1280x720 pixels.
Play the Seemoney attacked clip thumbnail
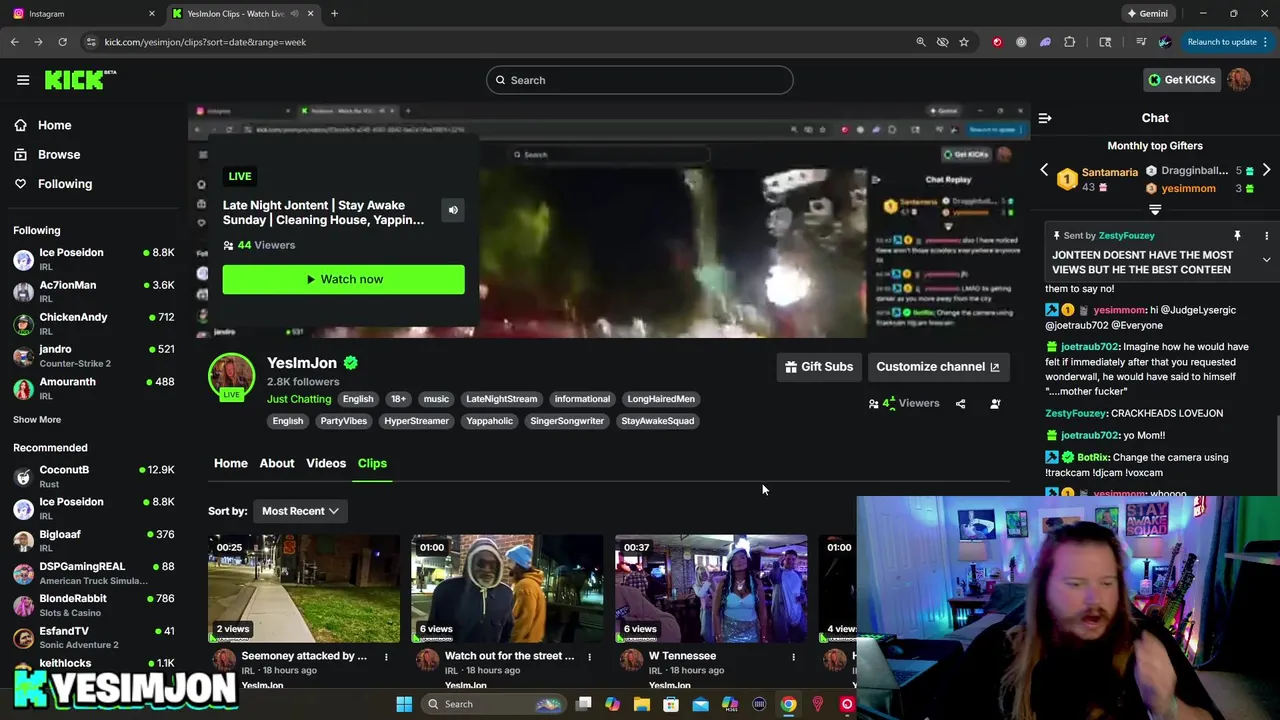click(x=304, y=589)
